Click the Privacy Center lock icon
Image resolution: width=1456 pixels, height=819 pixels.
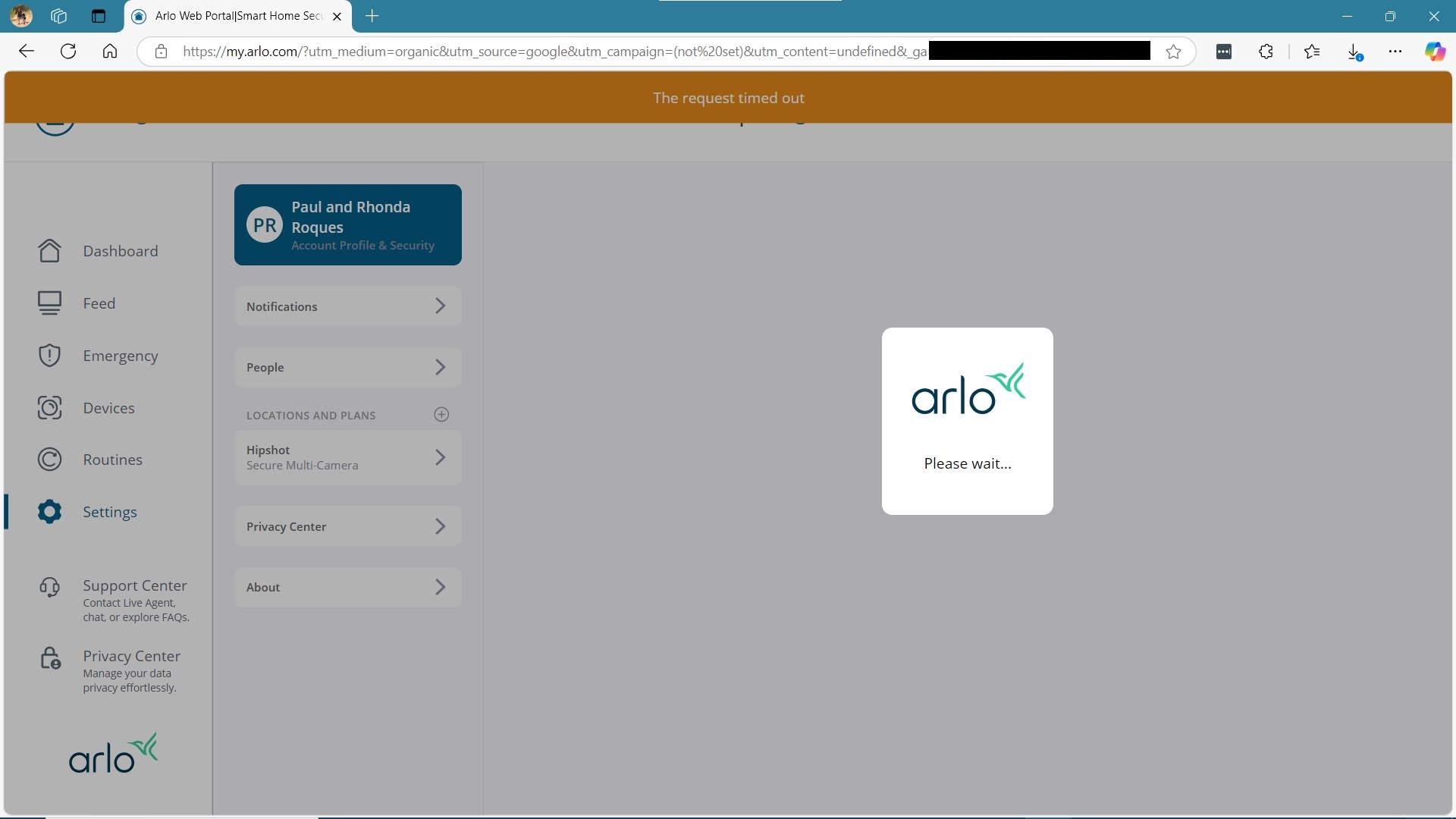tap(50, 658)
